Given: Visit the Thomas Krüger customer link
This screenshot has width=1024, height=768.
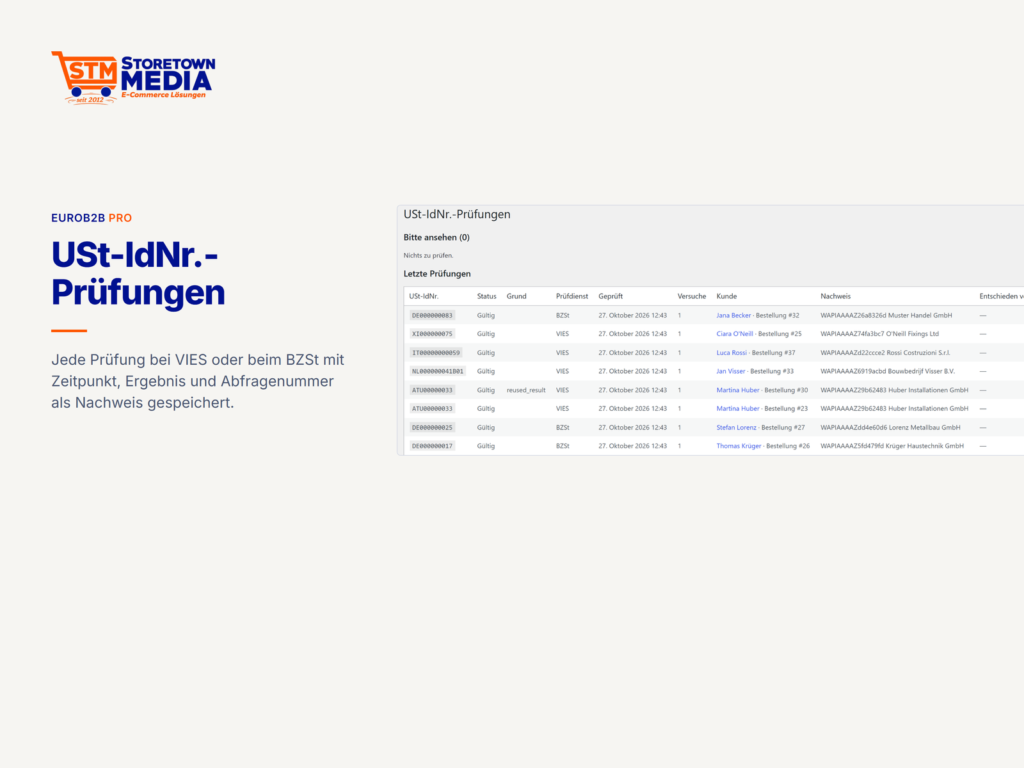Looking at the screenshot, I should coord(739,446).
